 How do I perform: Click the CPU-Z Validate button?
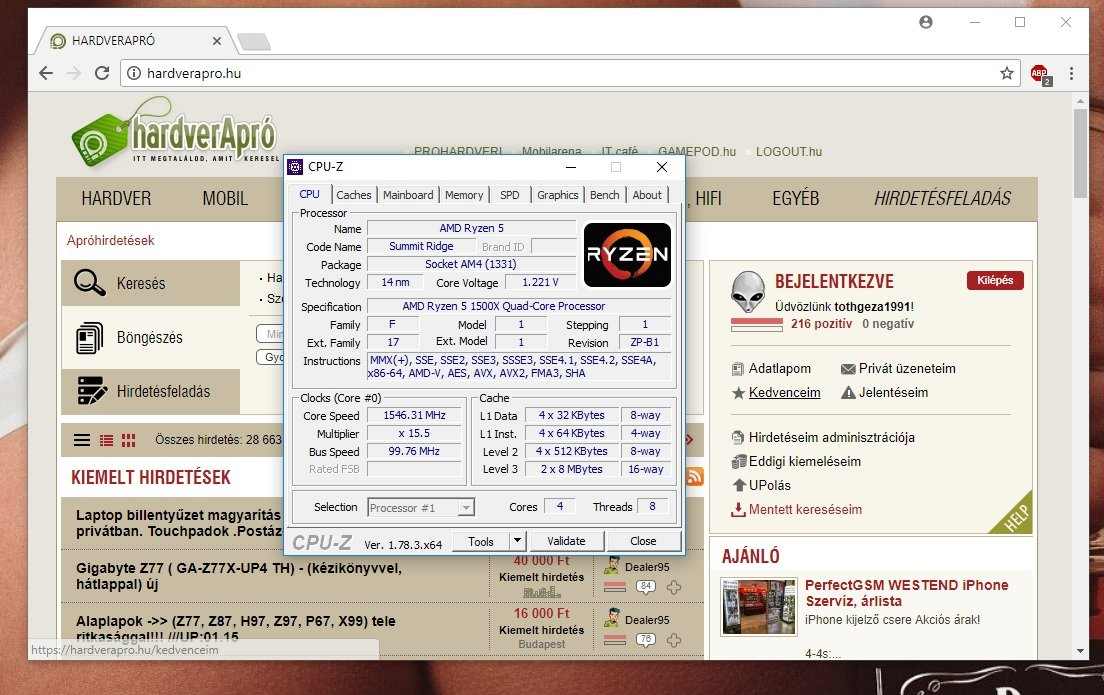566,541
